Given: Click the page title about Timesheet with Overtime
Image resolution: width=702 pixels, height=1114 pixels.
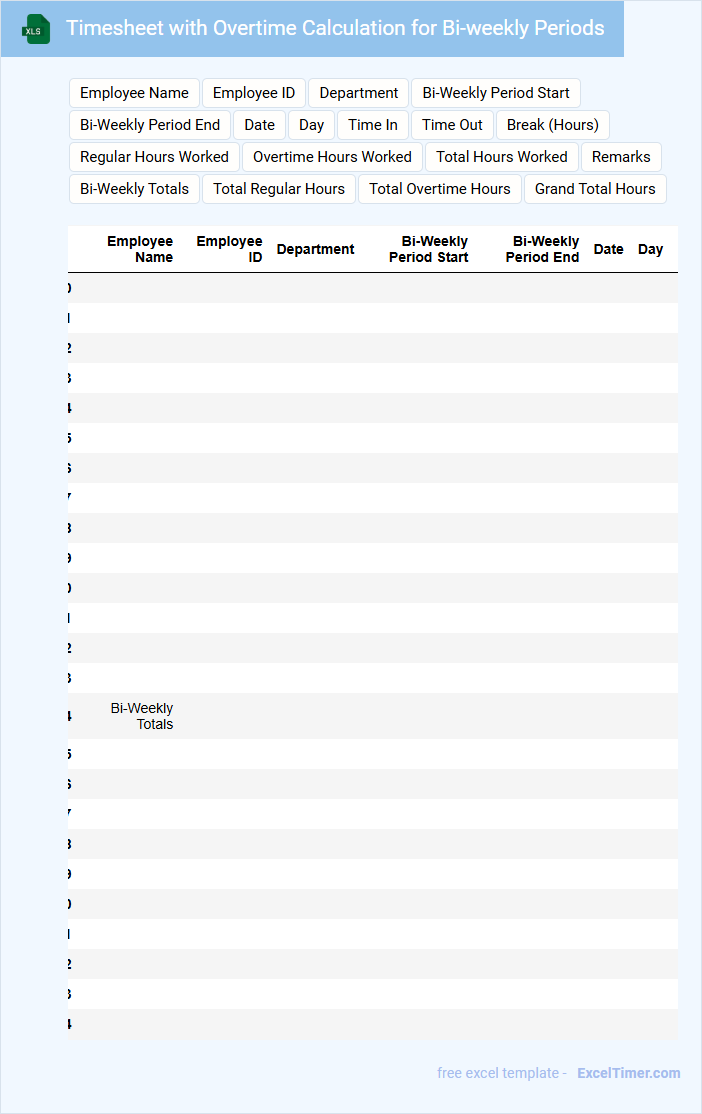Looking at the screenshot, I should tap(335, 28).
